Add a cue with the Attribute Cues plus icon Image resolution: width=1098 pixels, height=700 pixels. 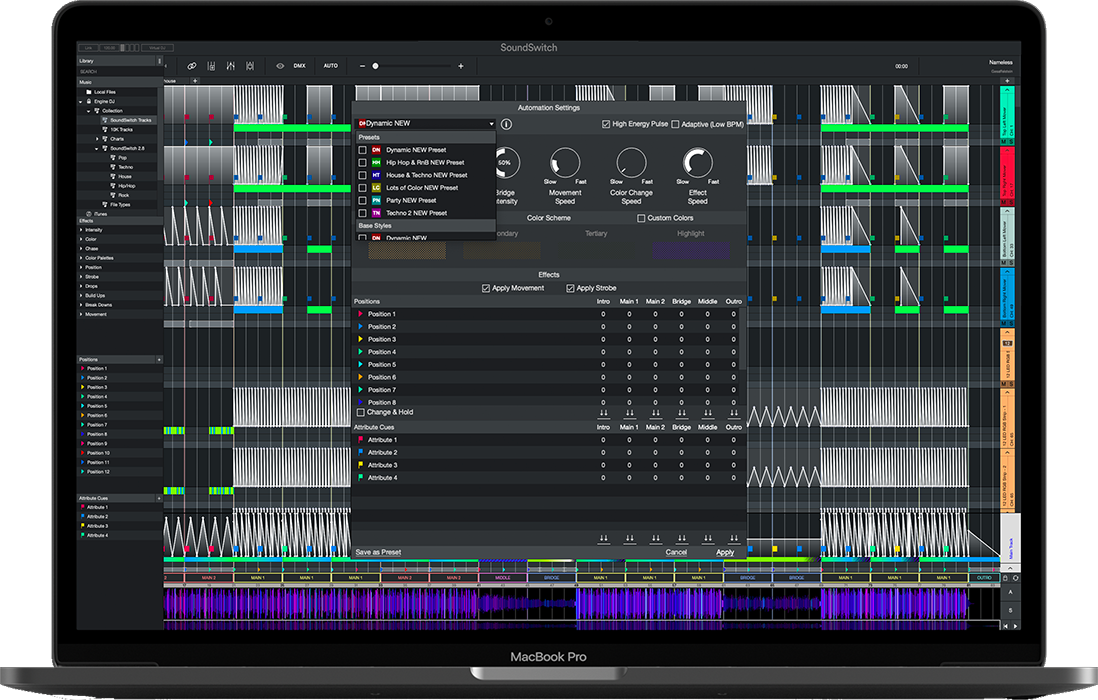point(159,498)
